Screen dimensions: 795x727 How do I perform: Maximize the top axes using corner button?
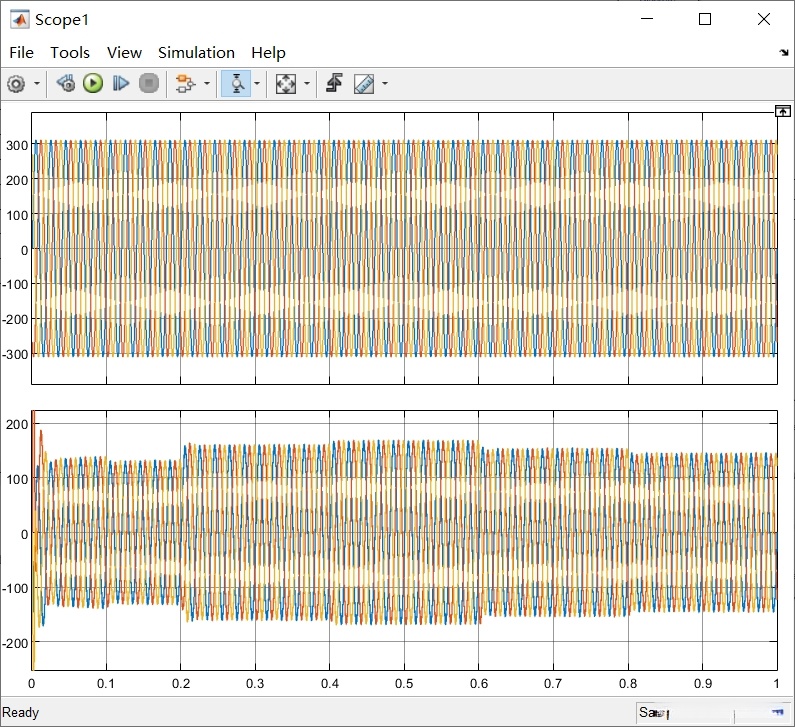click(783, 112)
